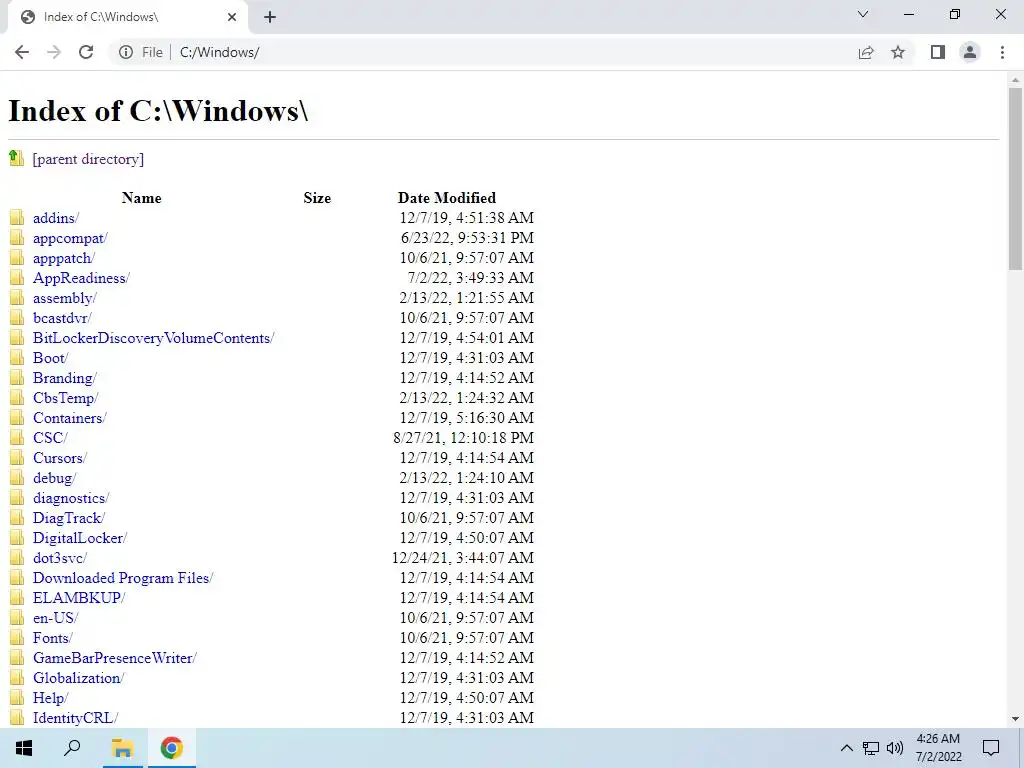Screen dimensions: 1024x768
Task: Close the Index of C:\Windows\ tab
Action: click(232, 17)
